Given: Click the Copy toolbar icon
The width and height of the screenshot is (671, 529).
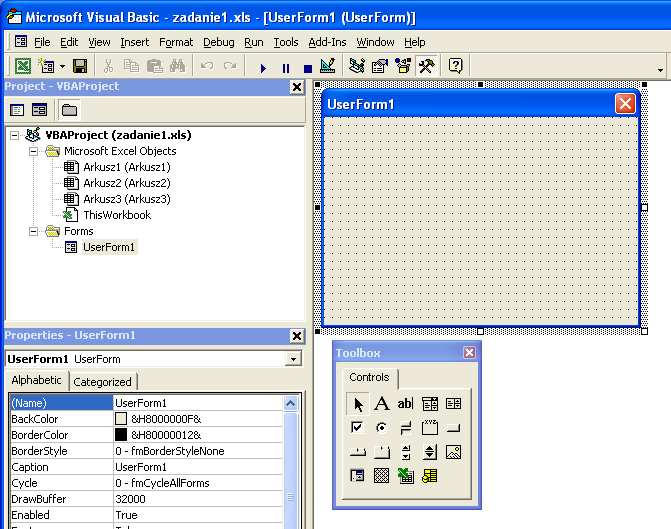Looking at the screenshot, I should (x=131, y=66).
